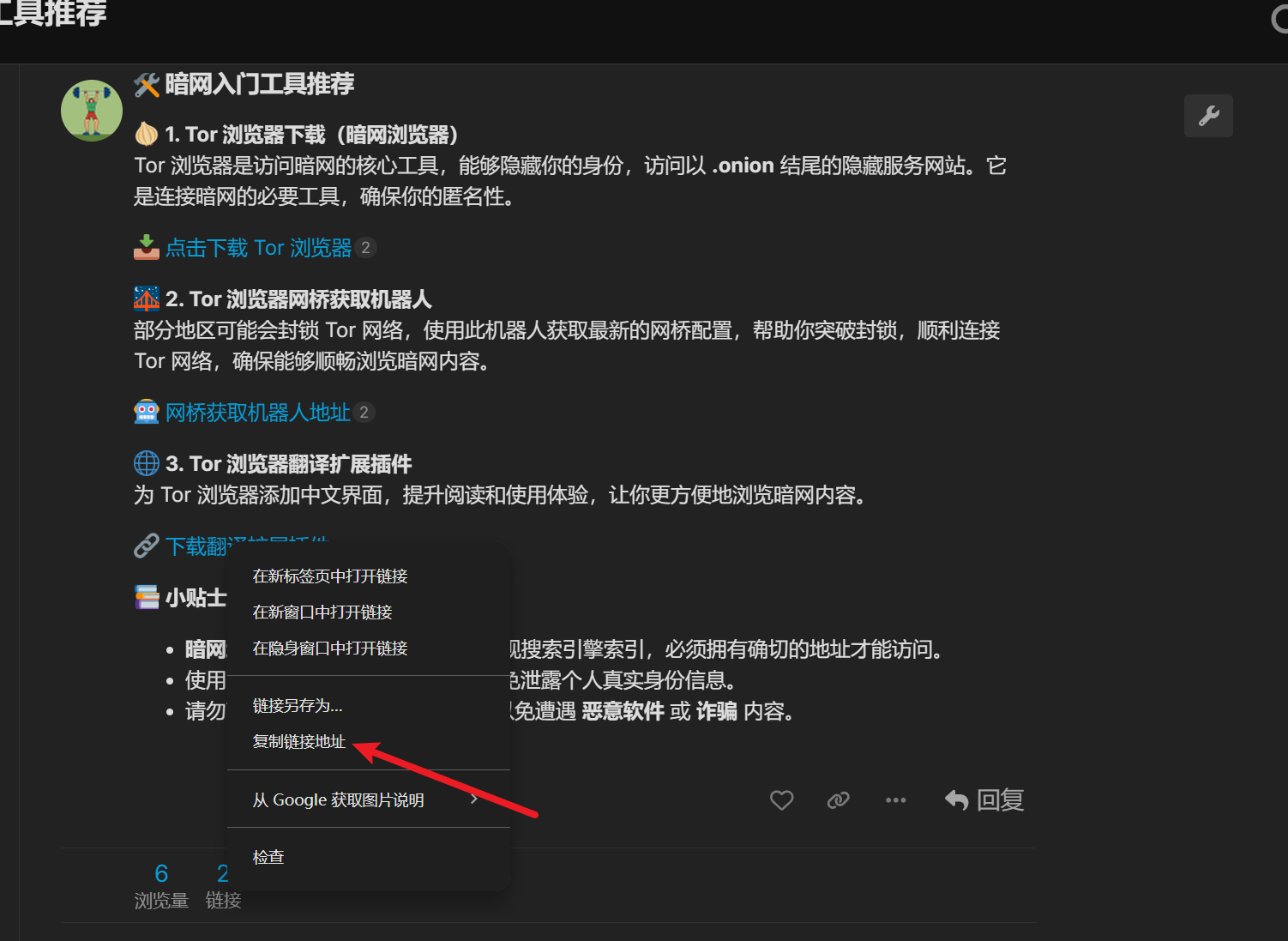Click the wrench admin actions button

[1208, 116]
